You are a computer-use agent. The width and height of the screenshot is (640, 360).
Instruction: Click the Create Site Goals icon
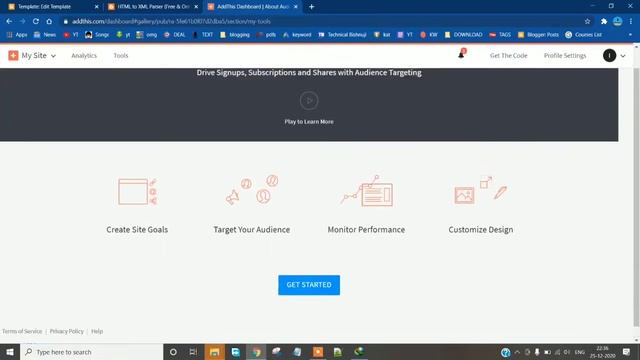tap(137, 191)
